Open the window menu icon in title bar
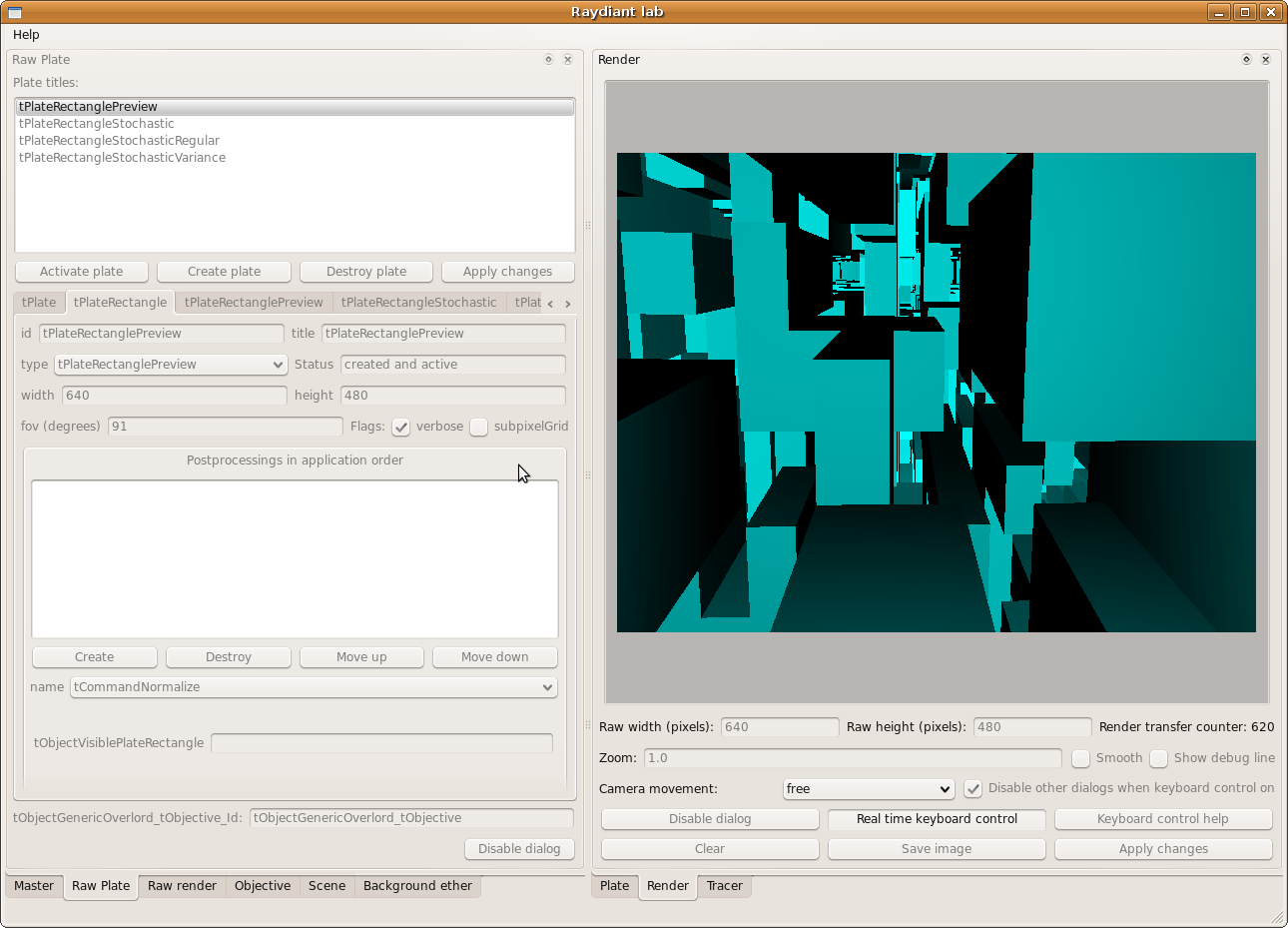Image resolution: width=1288 pixels, height=928 pixels. [x=15, y=12]
